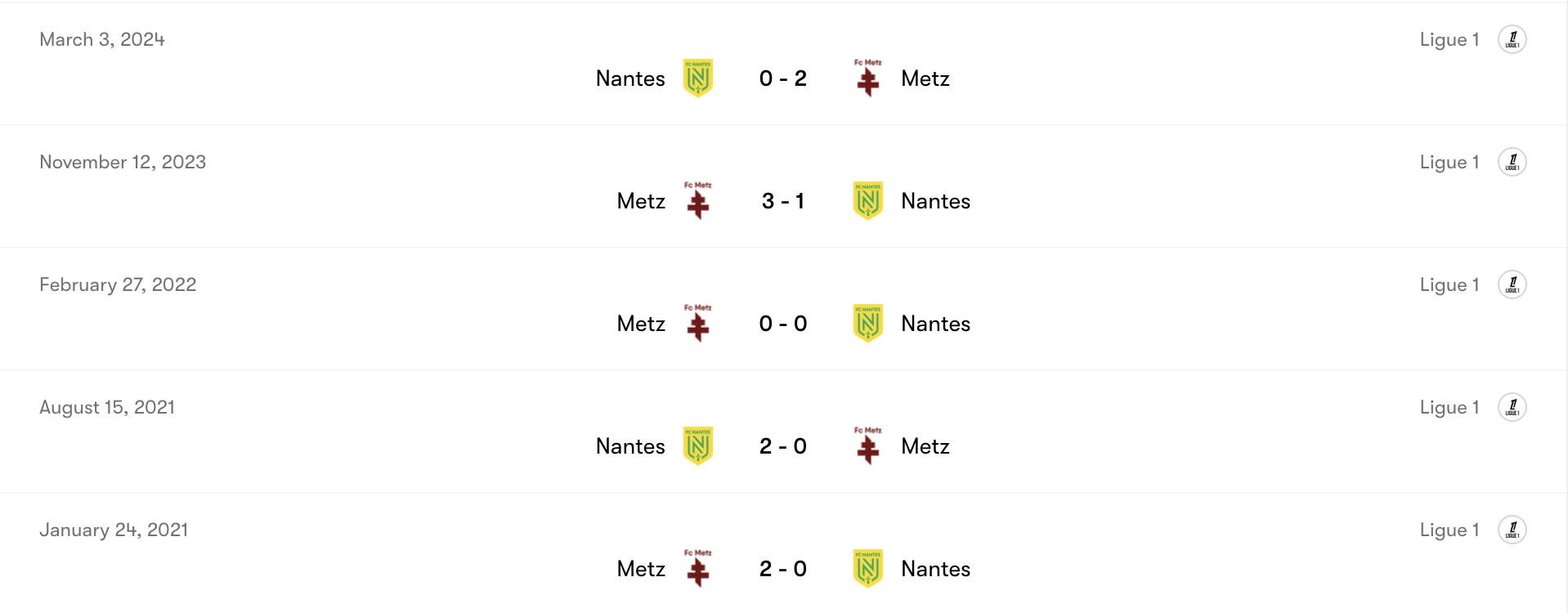Select the Nantes logo in the November 2023 row
This screenshot has width=1568, height=613.
867,200
